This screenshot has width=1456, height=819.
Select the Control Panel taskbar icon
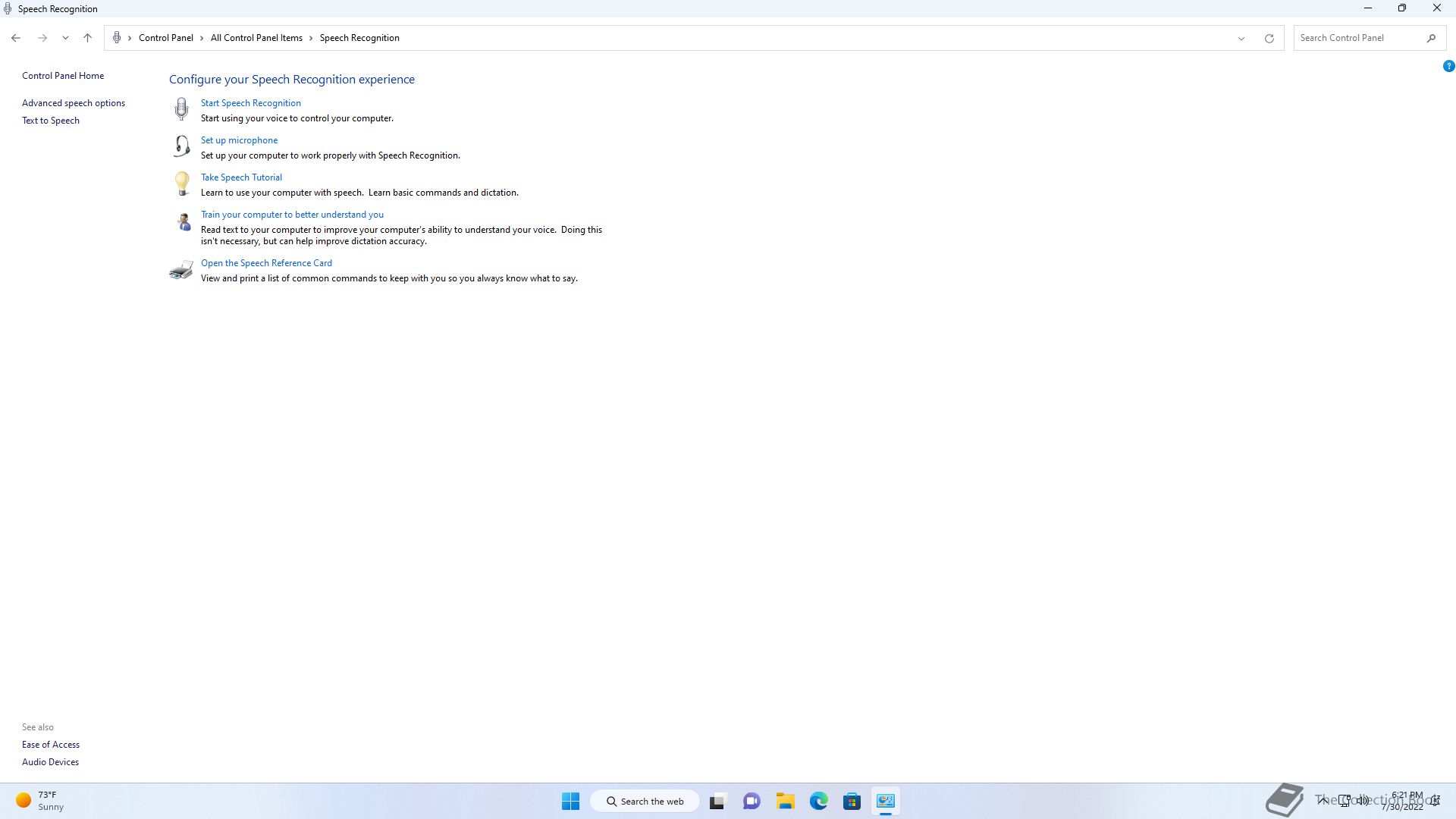click(886, 801)
